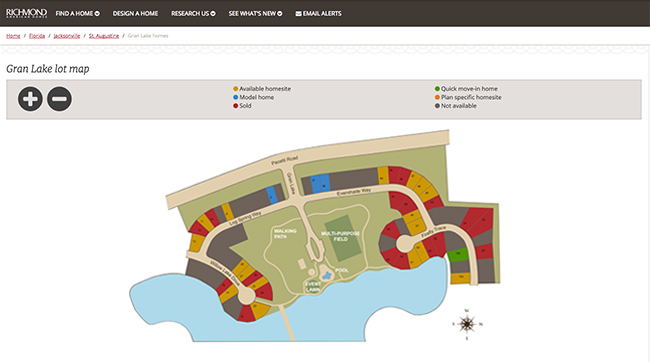The height and width of the screenshot is (362, 650).
Task: Click the compass rose on the map
Action: [x=467, y=324]
